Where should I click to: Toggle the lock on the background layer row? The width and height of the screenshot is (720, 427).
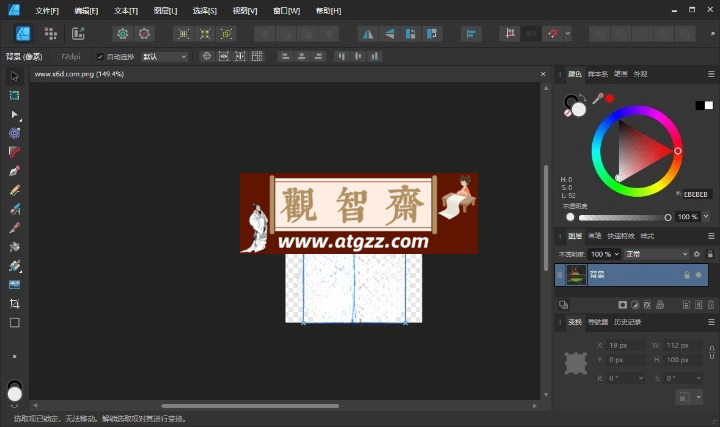click(687, 275)
